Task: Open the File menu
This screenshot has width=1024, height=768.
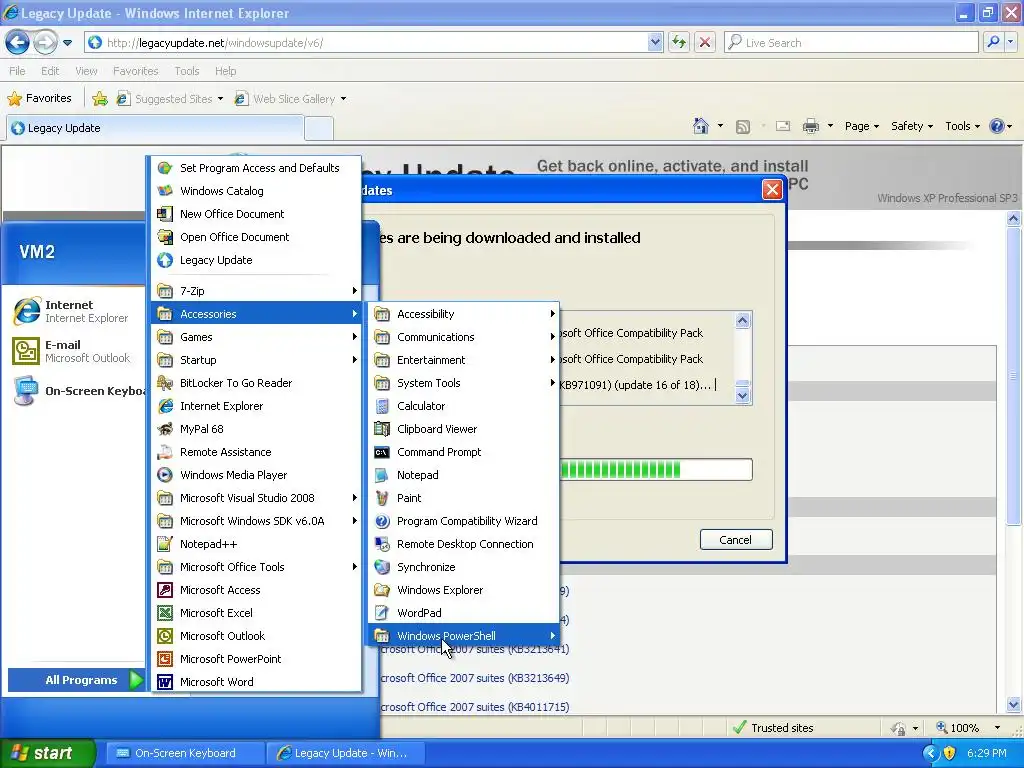Action: [x=17, y=71]
